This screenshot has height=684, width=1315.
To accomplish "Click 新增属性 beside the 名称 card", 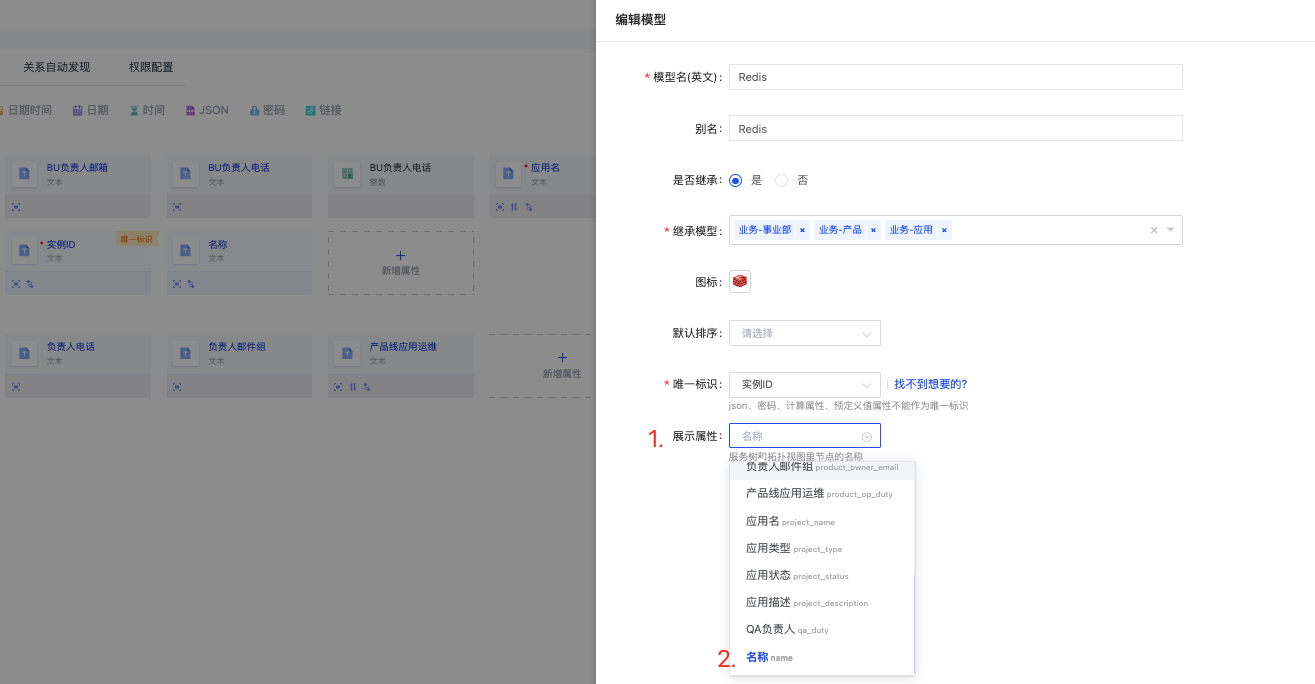I will click(400, 263).
